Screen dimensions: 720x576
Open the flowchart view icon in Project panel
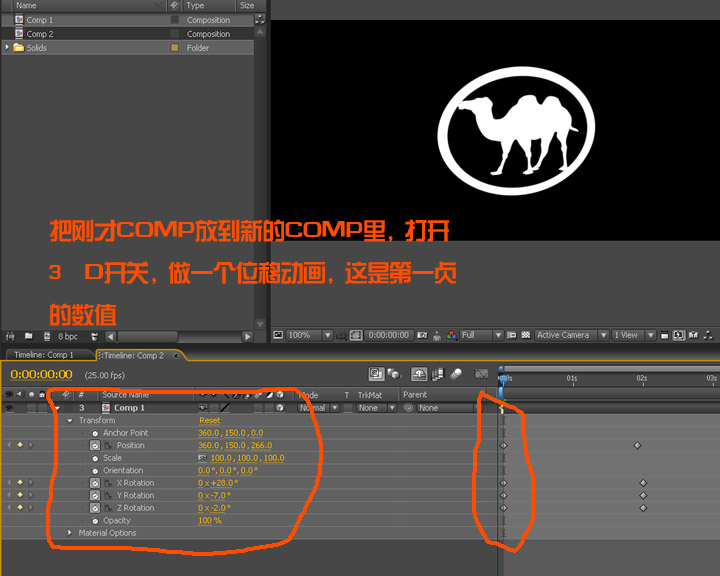tap(260, 19)
